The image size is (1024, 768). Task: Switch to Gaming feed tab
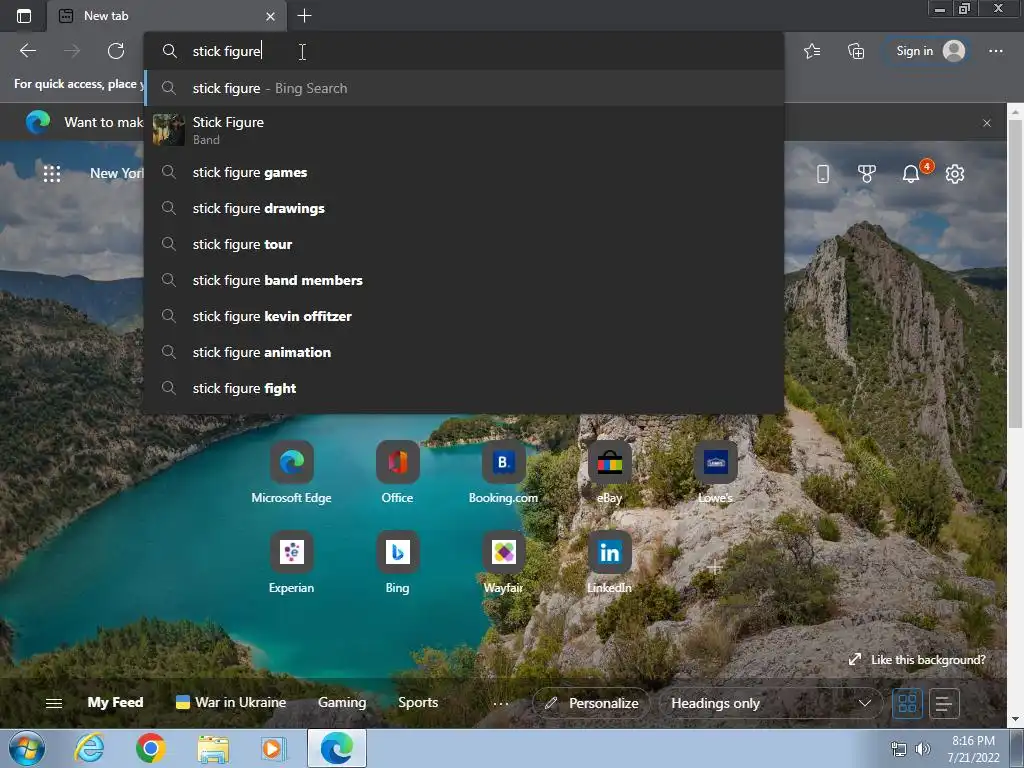tap(342, 703)
